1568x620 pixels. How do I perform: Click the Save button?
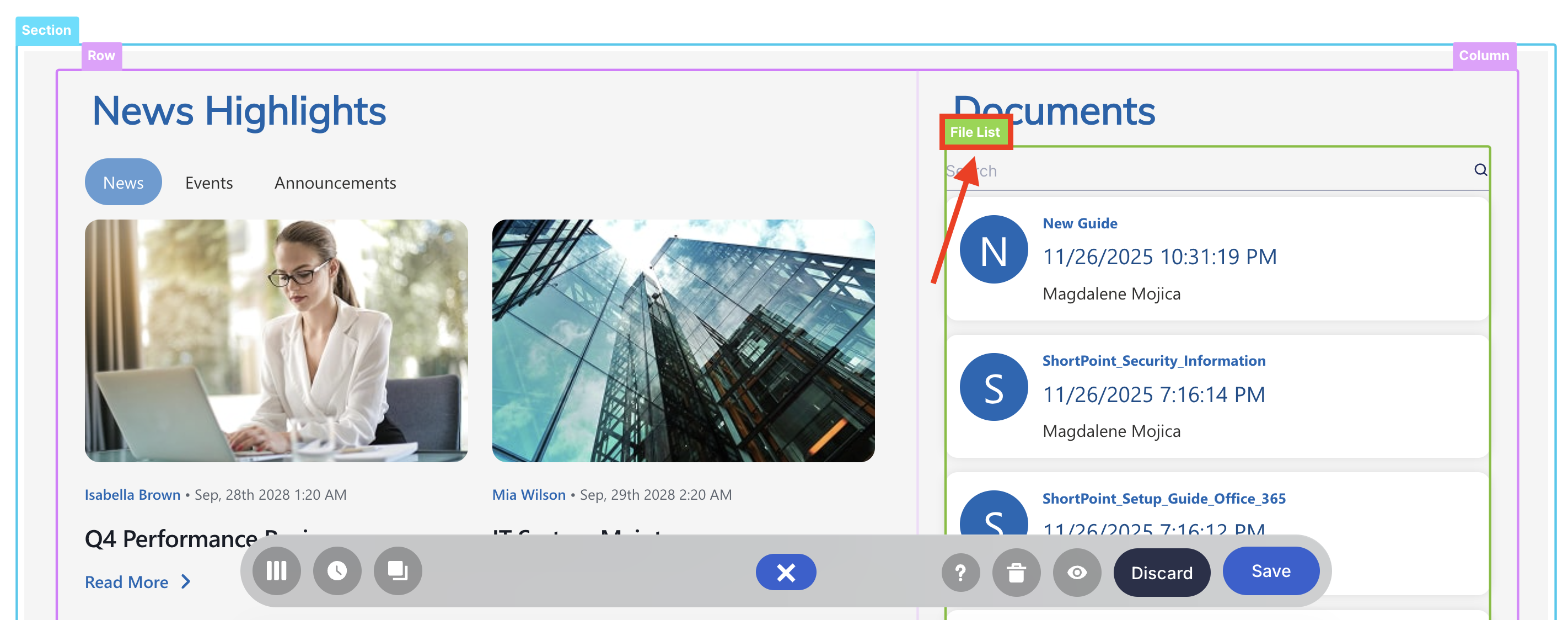[1271, 571]
